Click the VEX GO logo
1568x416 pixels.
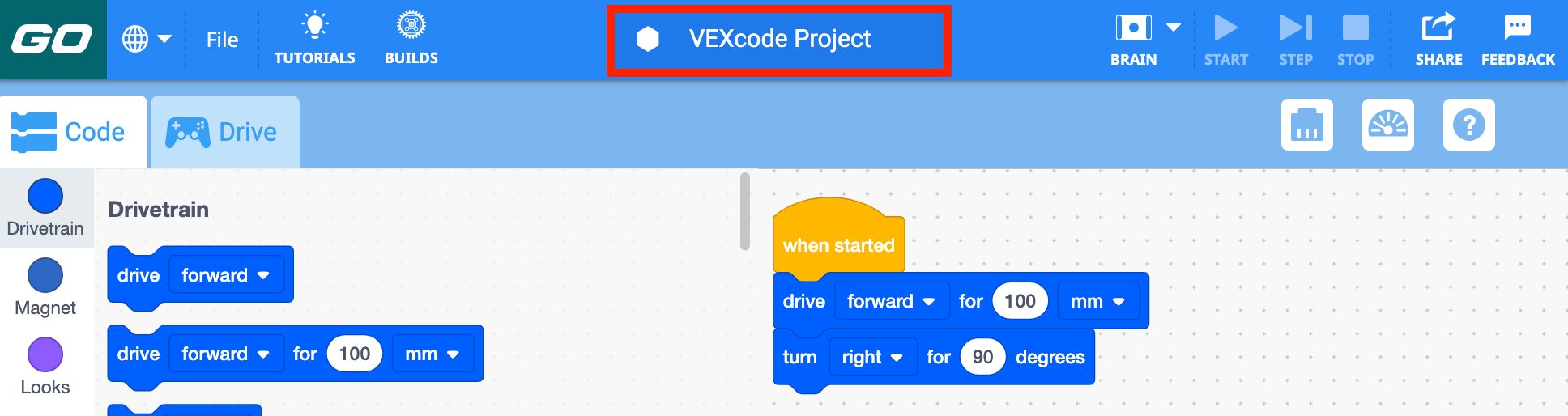point(53,39)
